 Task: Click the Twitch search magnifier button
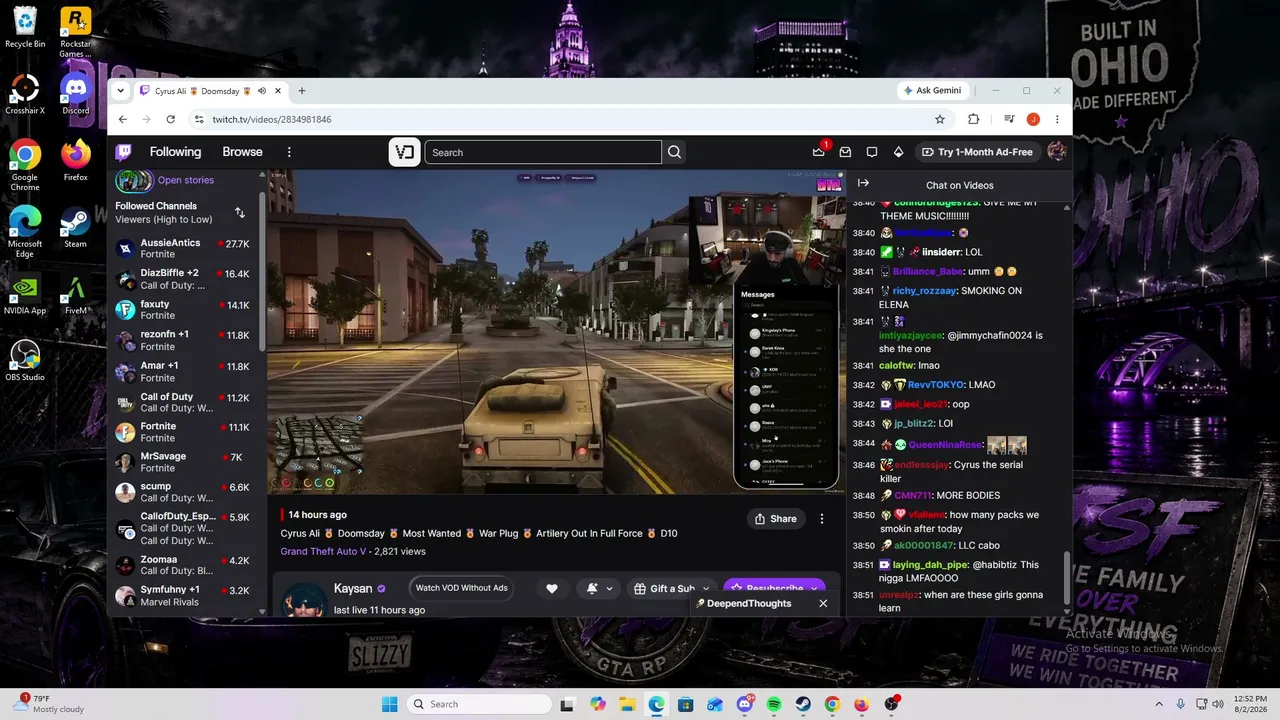(x=675, y=152)
